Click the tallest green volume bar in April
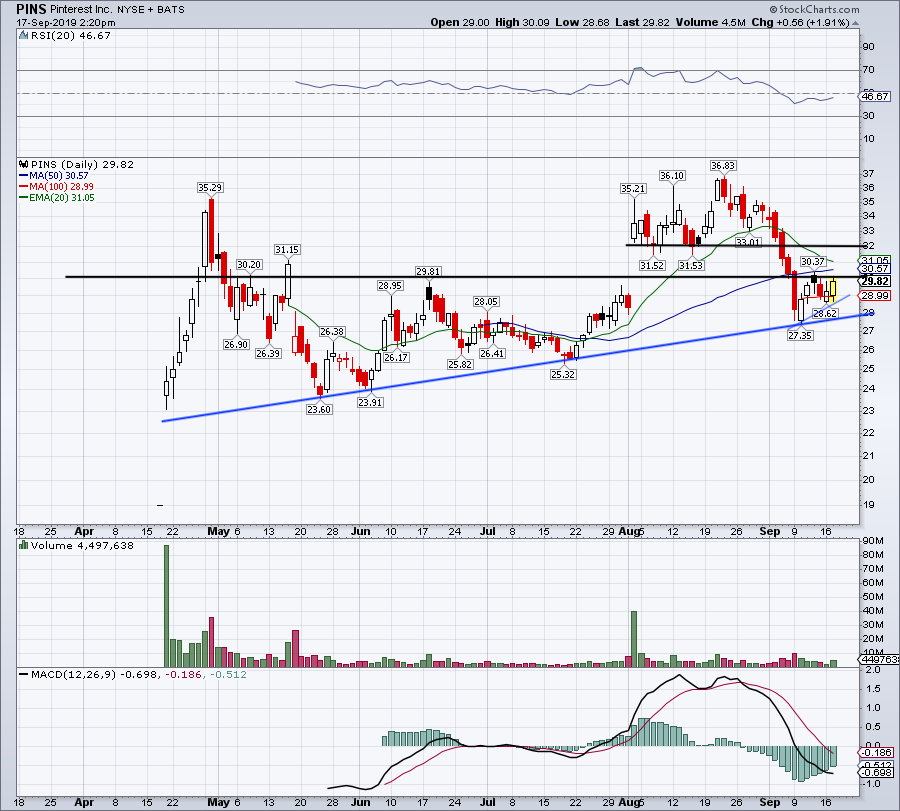Viewport: 900px width, 811px height. click(166, 606)
